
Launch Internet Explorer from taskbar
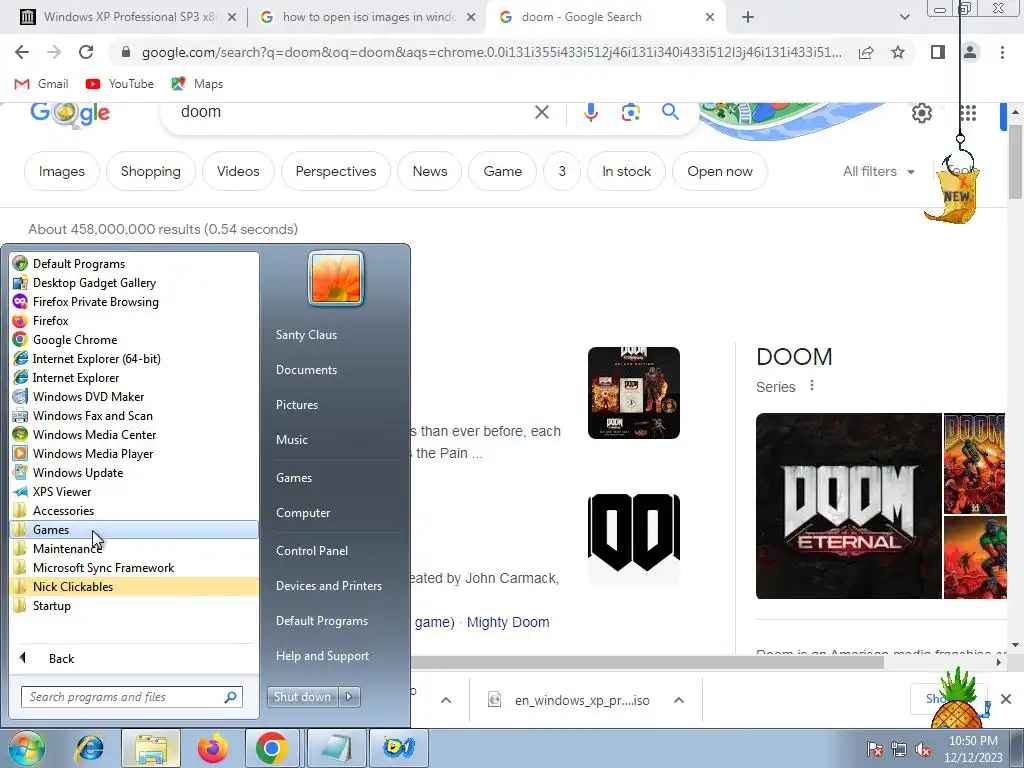coord(89,748)
